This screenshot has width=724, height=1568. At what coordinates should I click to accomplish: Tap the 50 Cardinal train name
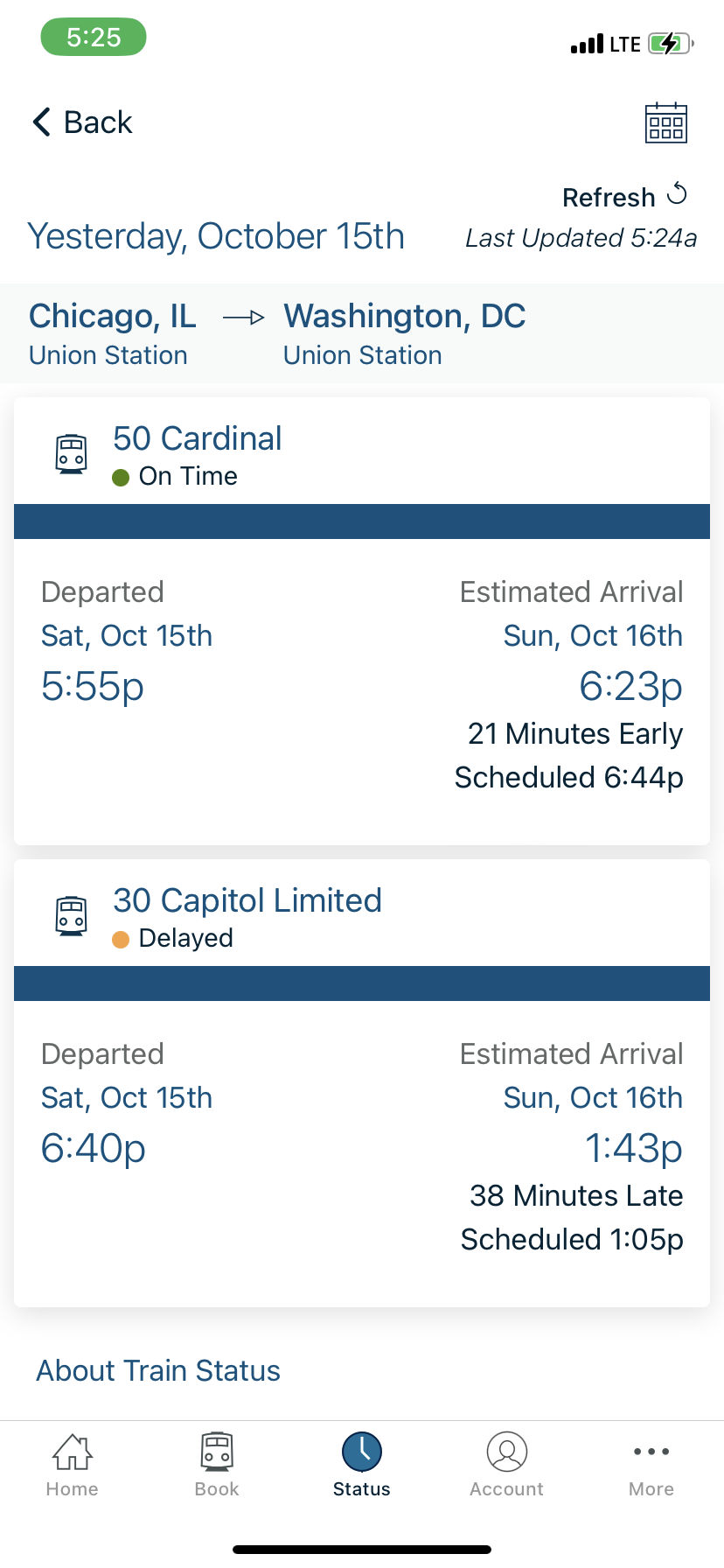[x=198, y=438]
